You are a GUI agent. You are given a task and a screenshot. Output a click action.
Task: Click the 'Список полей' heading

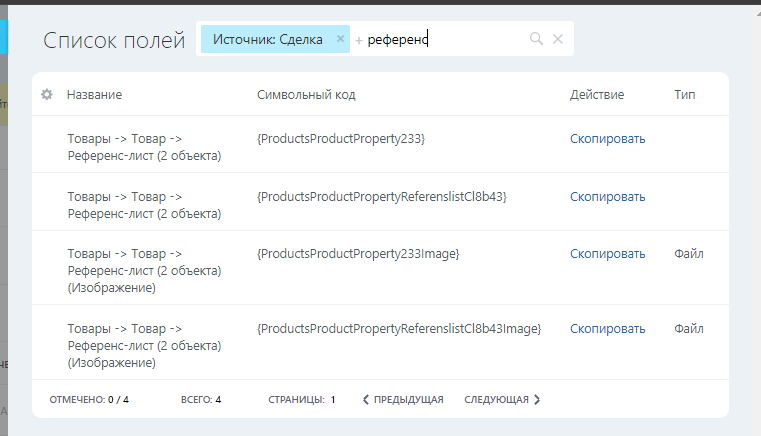point(114,40)
